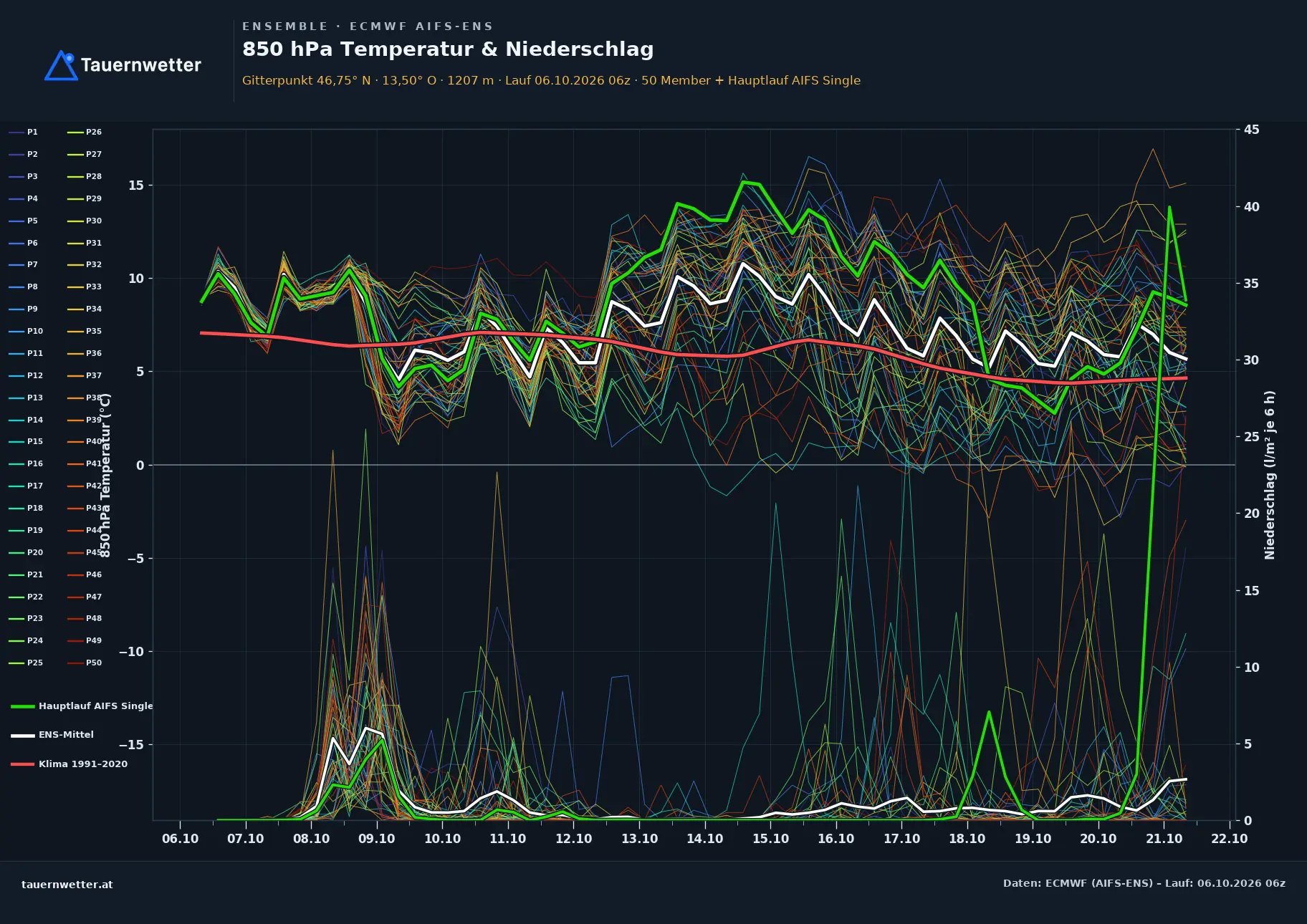Click the red Klima legend line swatch

23,764
